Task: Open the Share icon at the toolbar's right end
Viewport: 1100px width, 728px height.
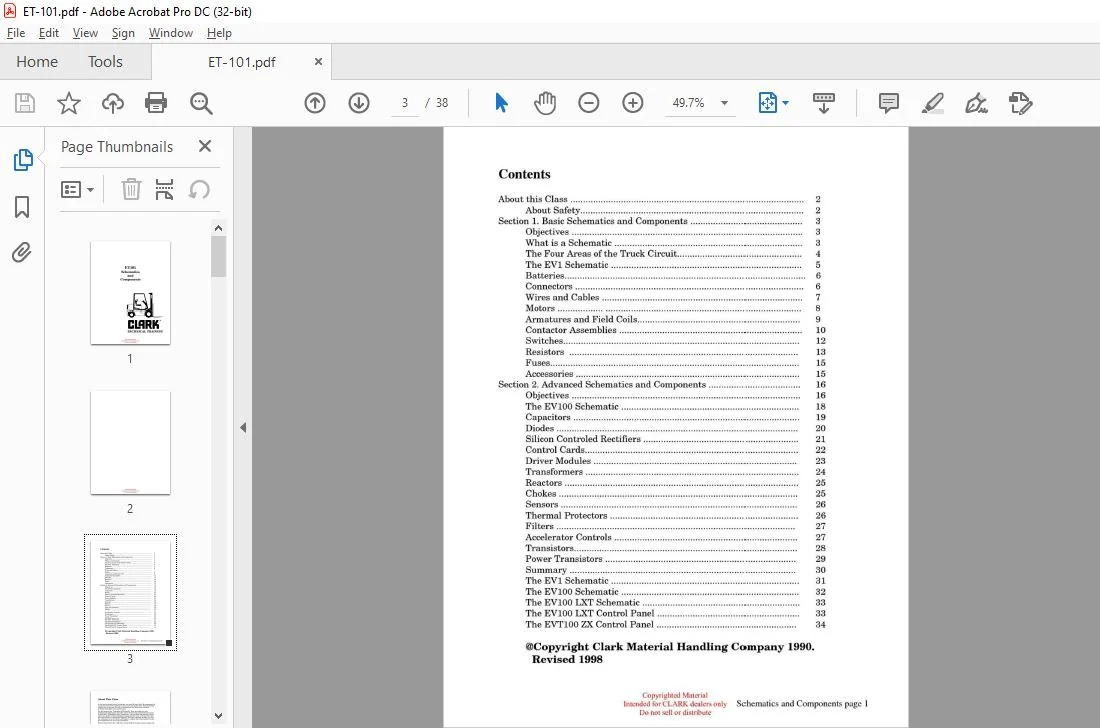Action: 1021,103
